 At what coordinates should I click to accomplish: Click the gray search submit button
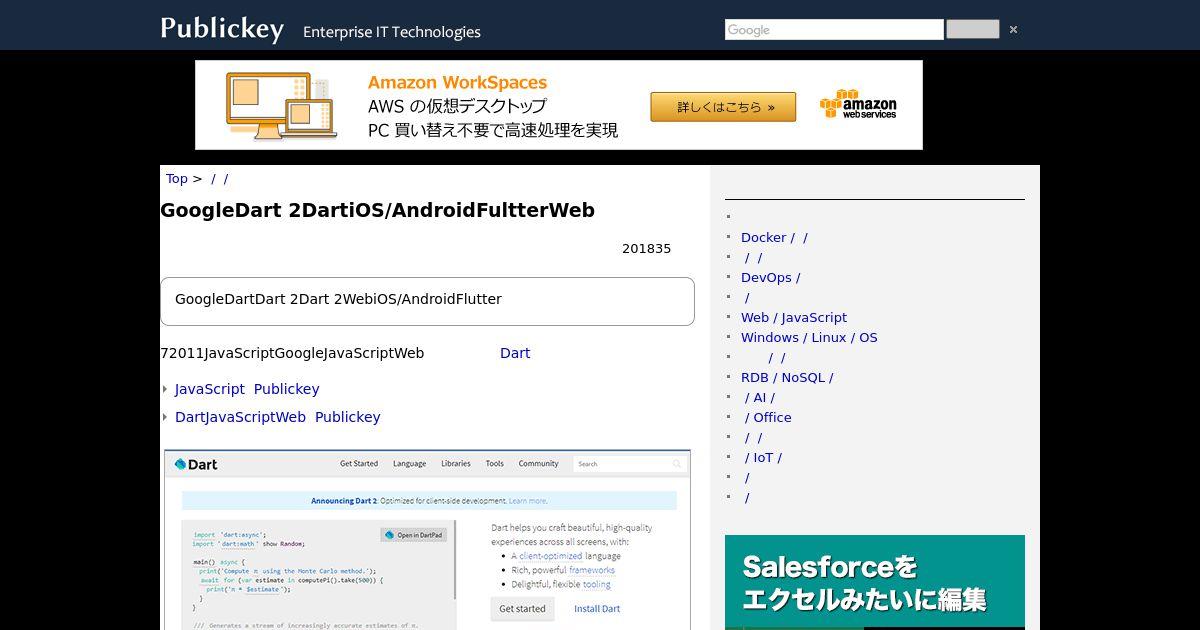click(x=972, y=29)
